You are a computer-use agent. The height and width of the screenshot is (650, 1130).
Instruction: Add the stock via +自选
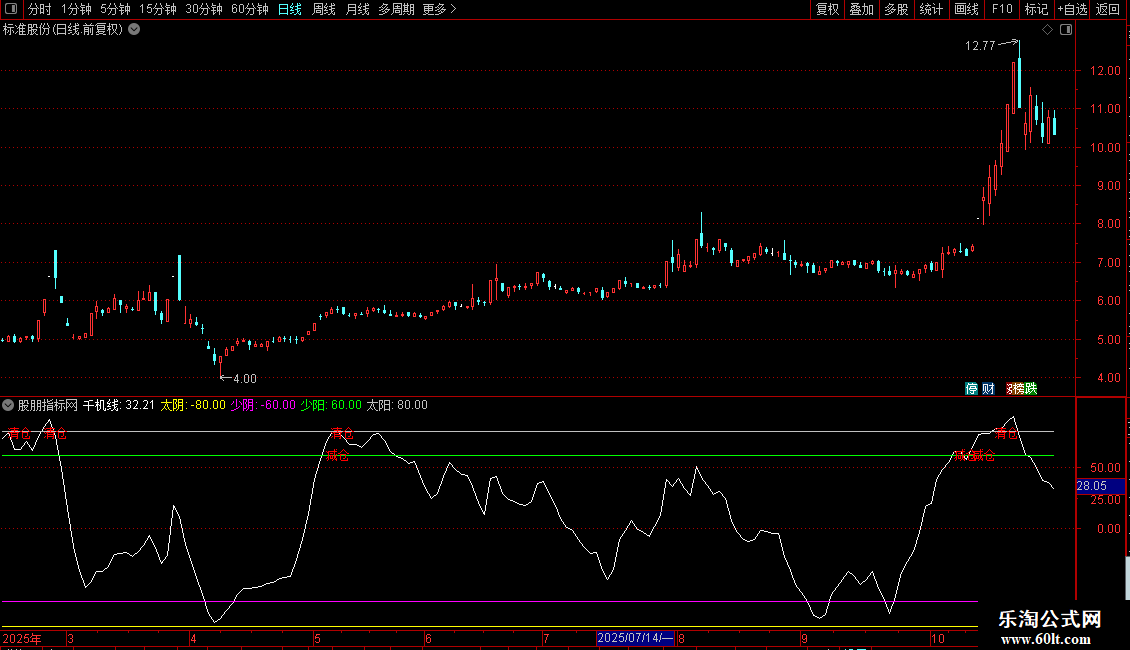pyautogui.click(x=1071, y=9)
